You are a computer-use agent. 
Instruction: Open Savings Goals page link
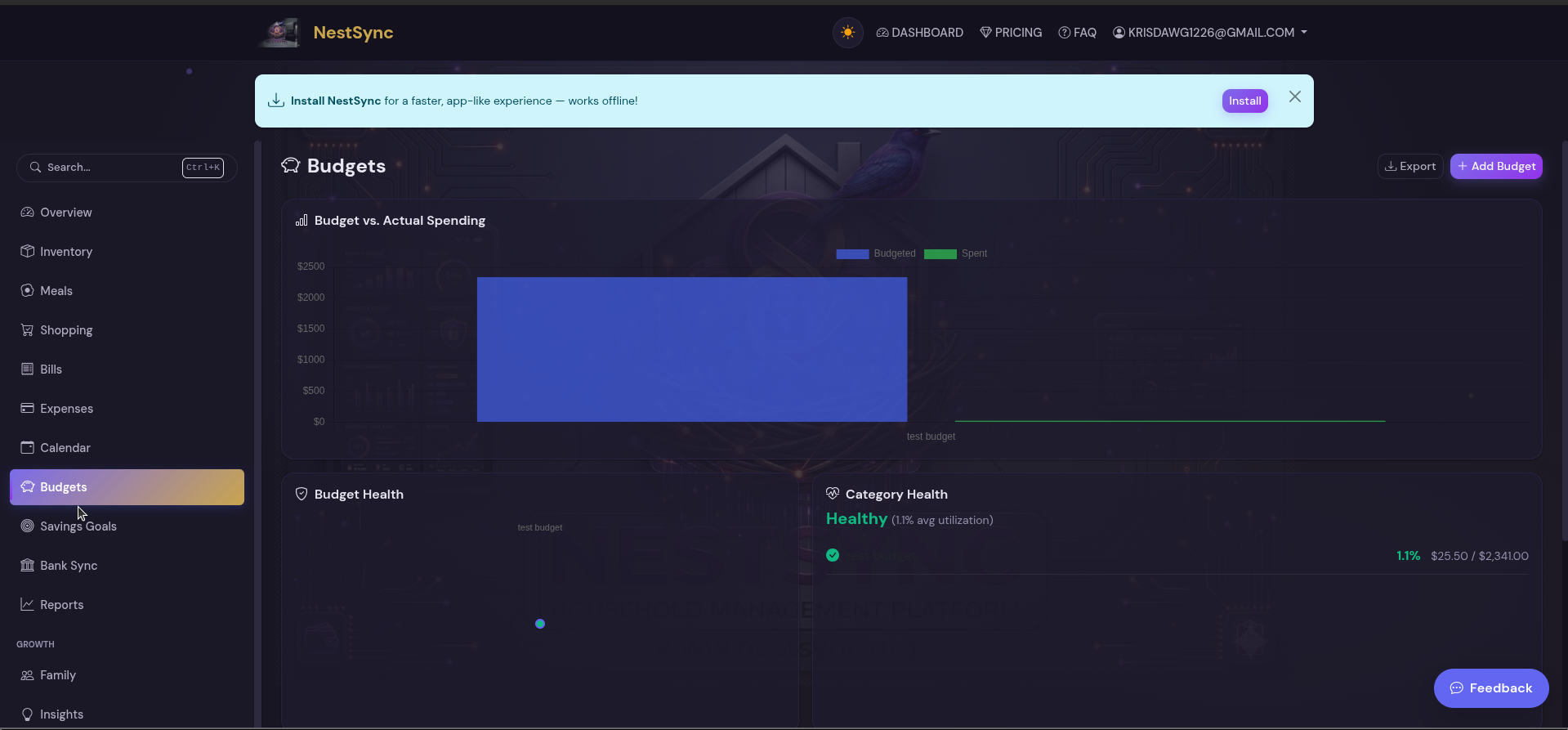(127, 526)
